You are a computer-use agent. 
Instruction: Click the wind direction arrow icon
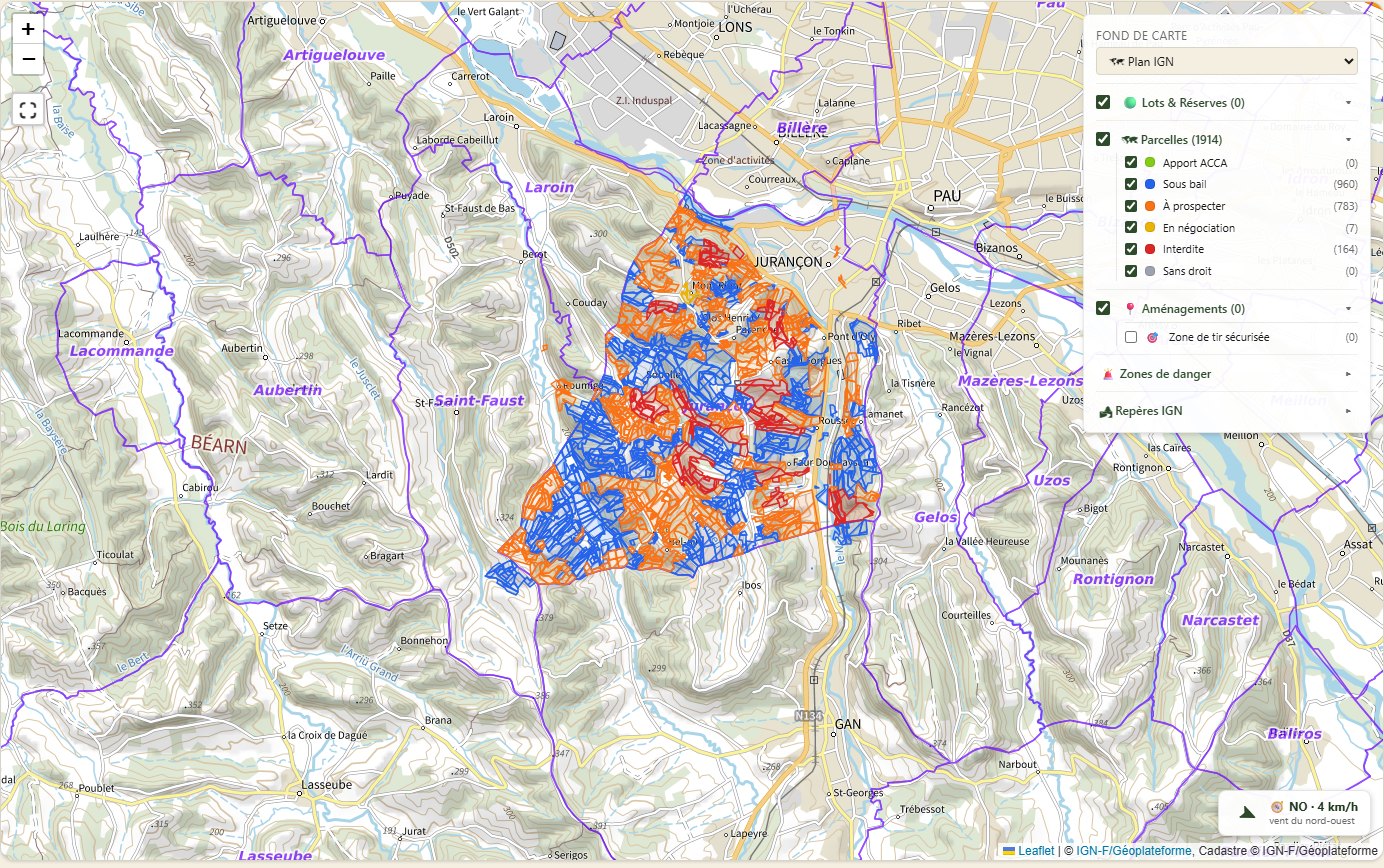click(1247, 812)
